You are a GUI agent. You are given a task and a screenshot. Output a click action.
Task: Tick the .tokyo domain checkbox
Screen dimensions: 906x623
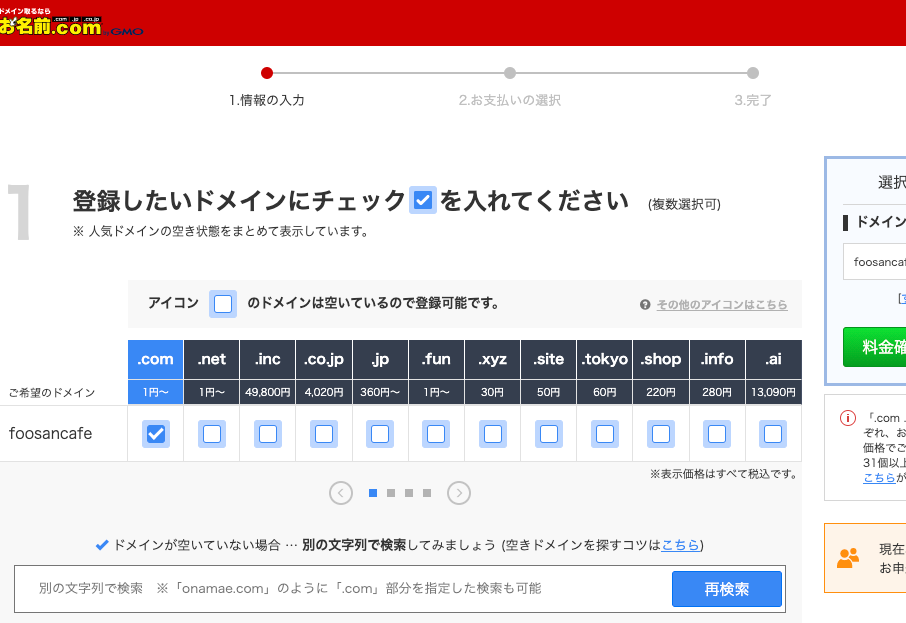point(604,434)
